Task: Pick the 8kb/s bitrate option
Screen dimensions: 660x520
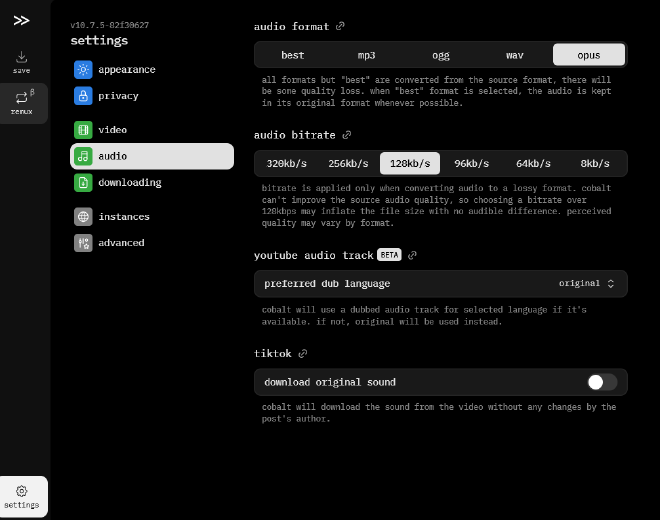Action: [595, 164]
